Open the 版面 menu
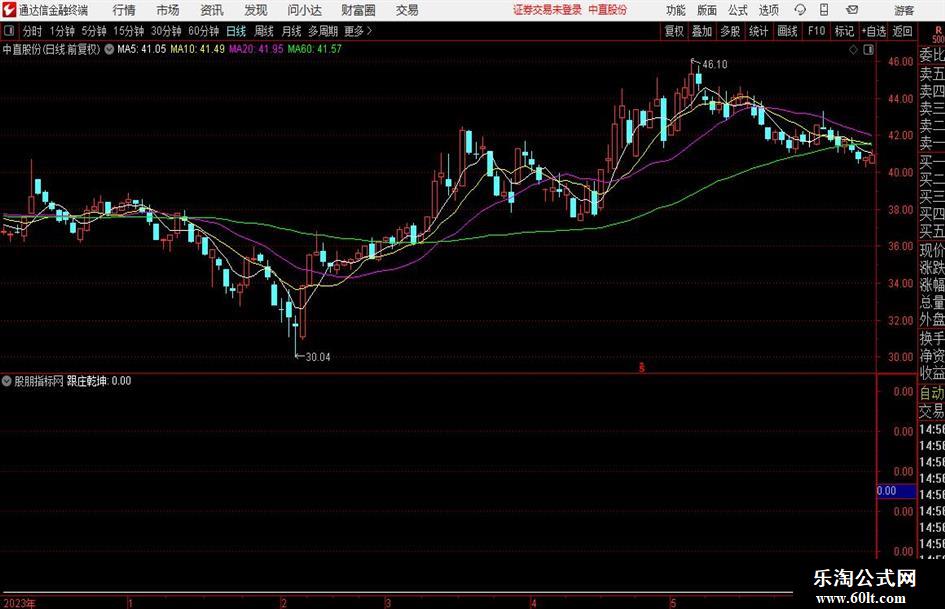Image resolution: width=945 pixels, height=609 pixels. 707,10
